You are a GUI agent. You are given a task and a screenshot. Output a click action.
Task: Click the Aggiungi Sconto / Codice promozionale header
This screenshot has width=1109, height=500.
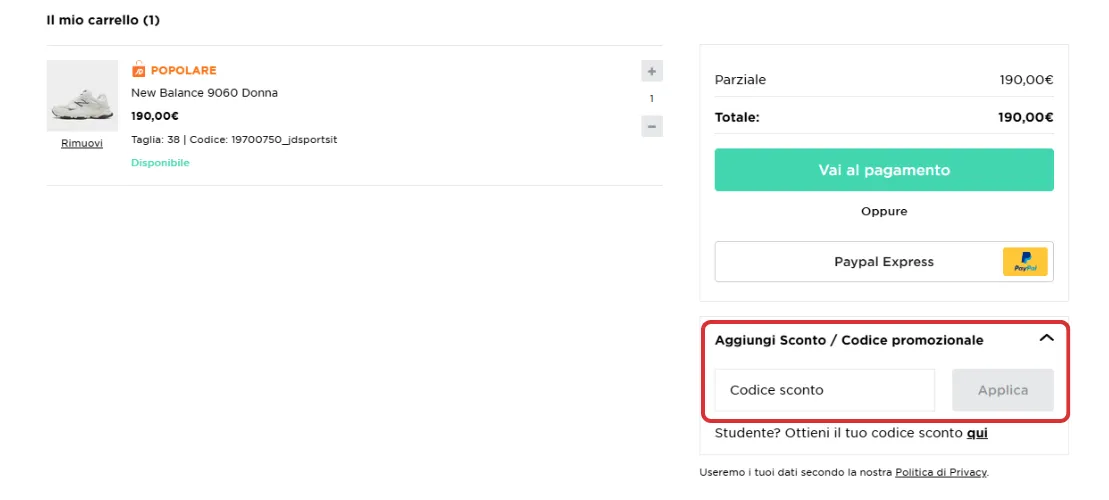coord(849,340)
